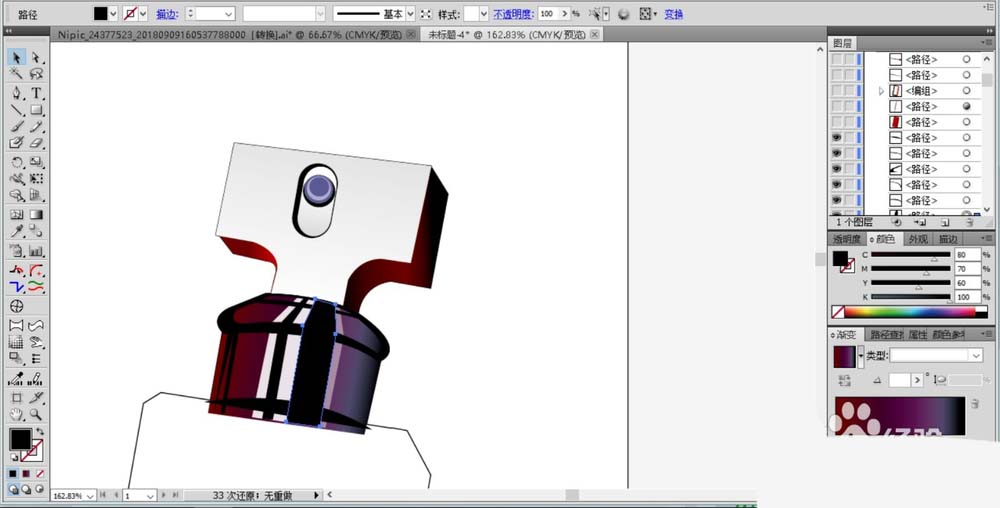This screenshot has height=508, width=1000.
Task: Open the stroke weight dropdown
Action: point(228,13)
